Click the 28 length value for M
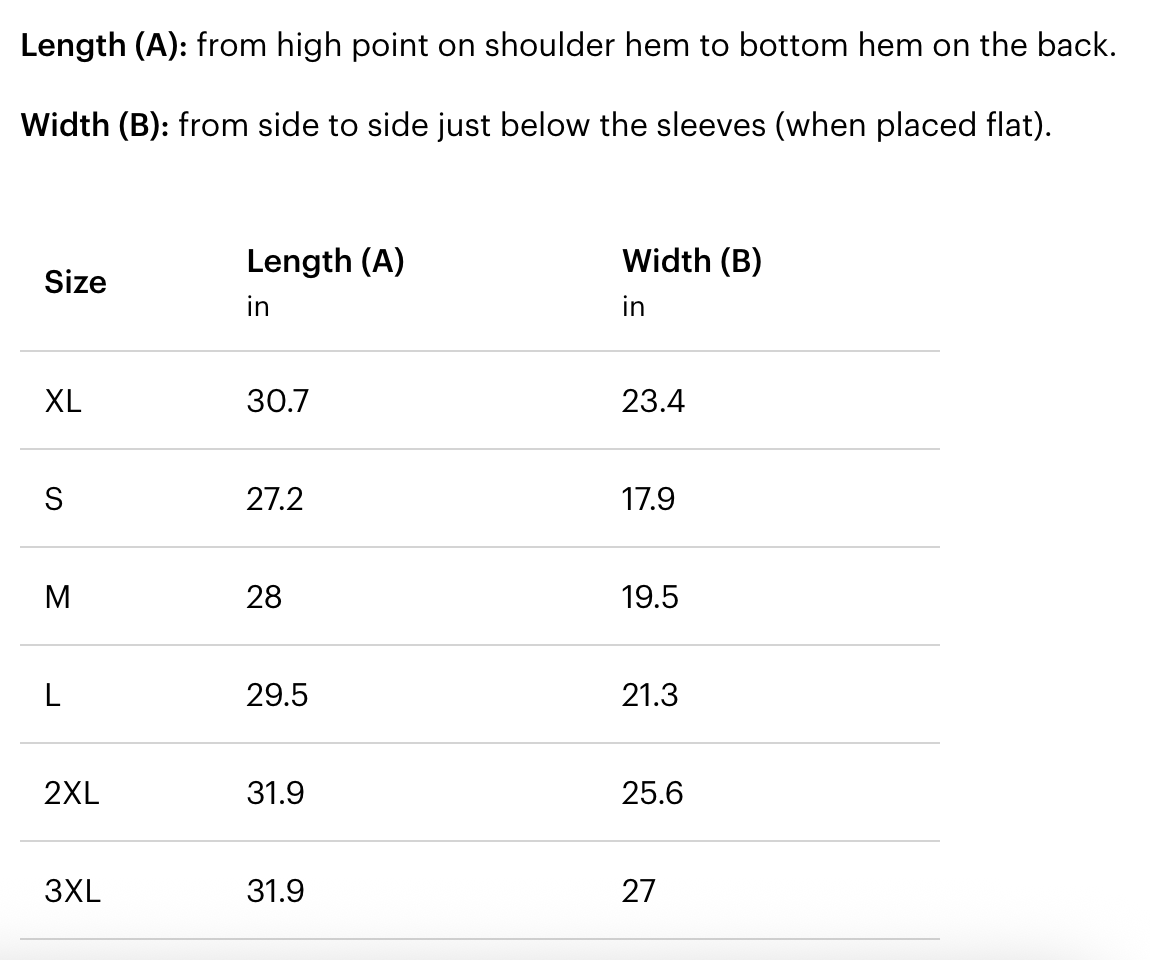This screenshot has width=1150, height=960. point(264,598)
